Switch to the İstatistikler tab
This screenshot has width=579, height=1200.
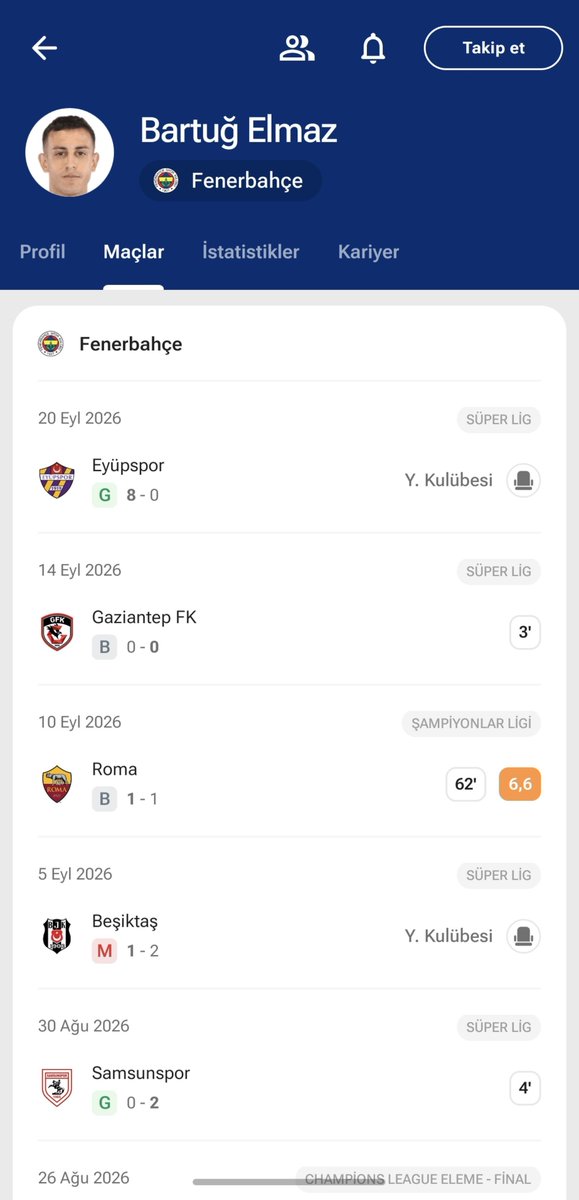coord(251,252)
